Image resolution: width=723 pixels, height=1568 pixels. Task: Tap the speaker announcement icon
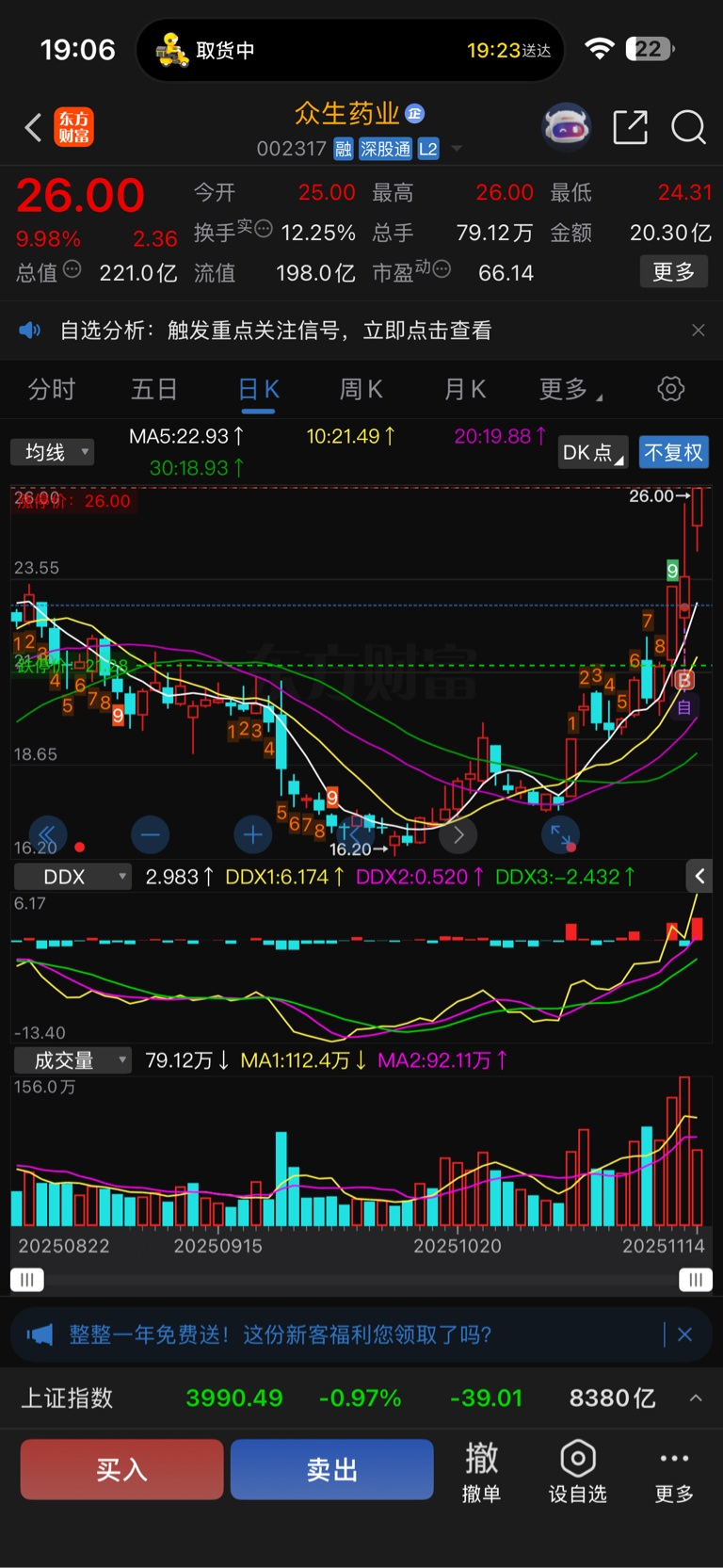click(30, 330)
